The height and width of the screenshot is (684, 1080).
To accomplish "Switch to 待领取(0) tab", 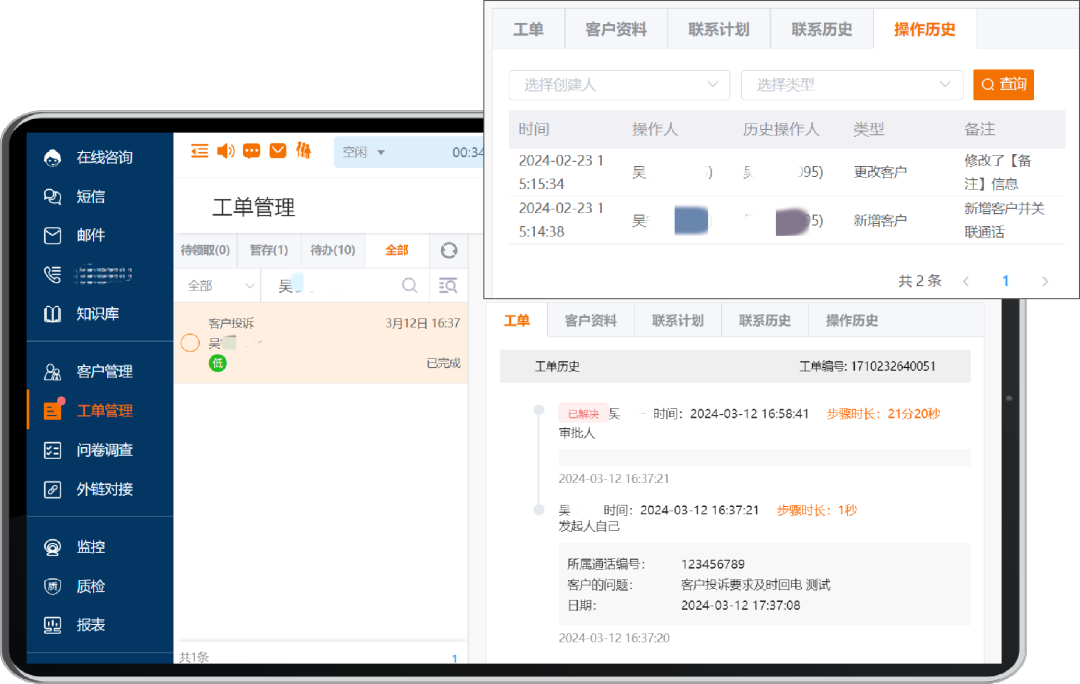I will 205,250.
